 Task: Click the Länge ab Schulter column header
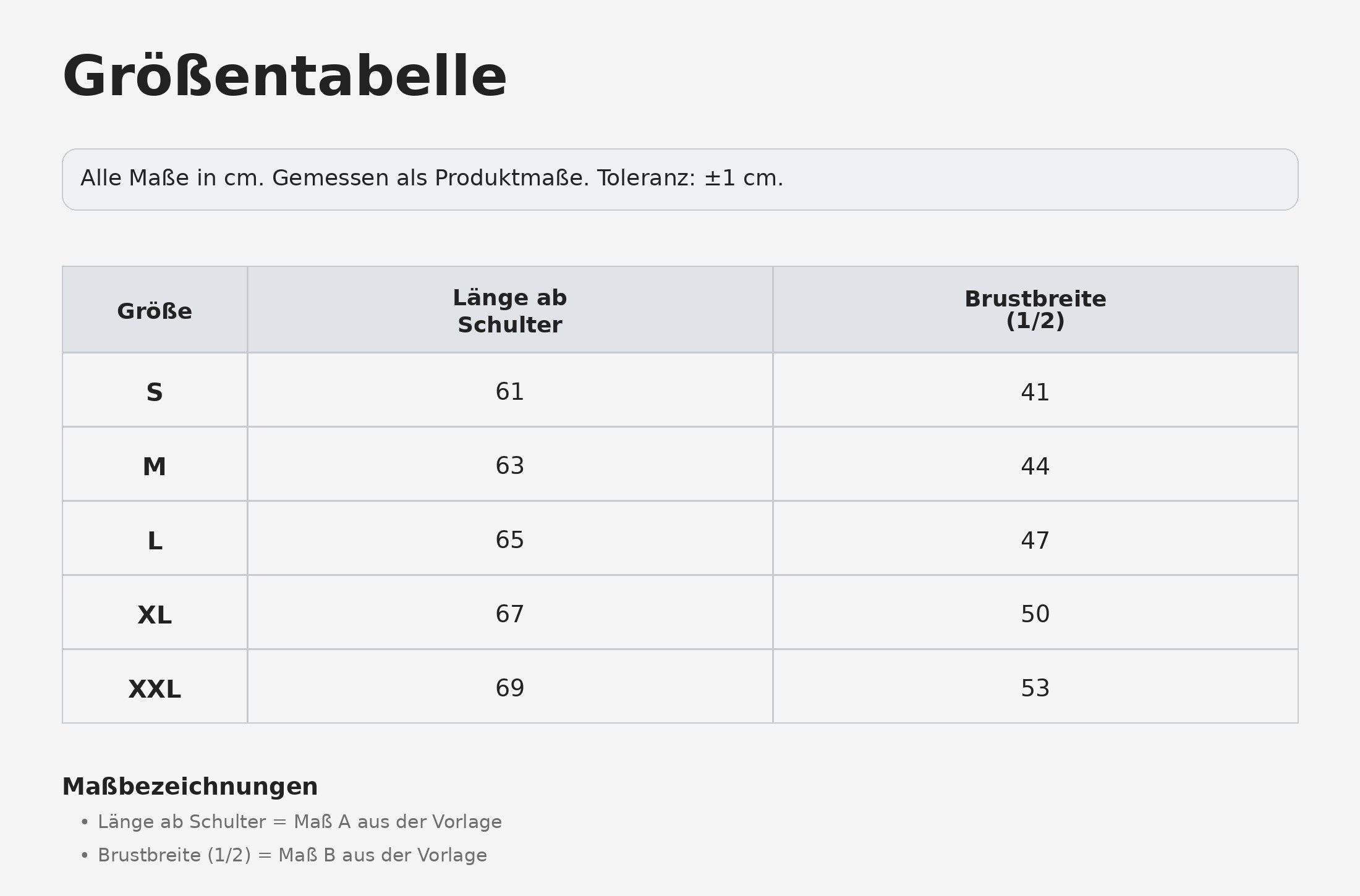click(510, 311)
